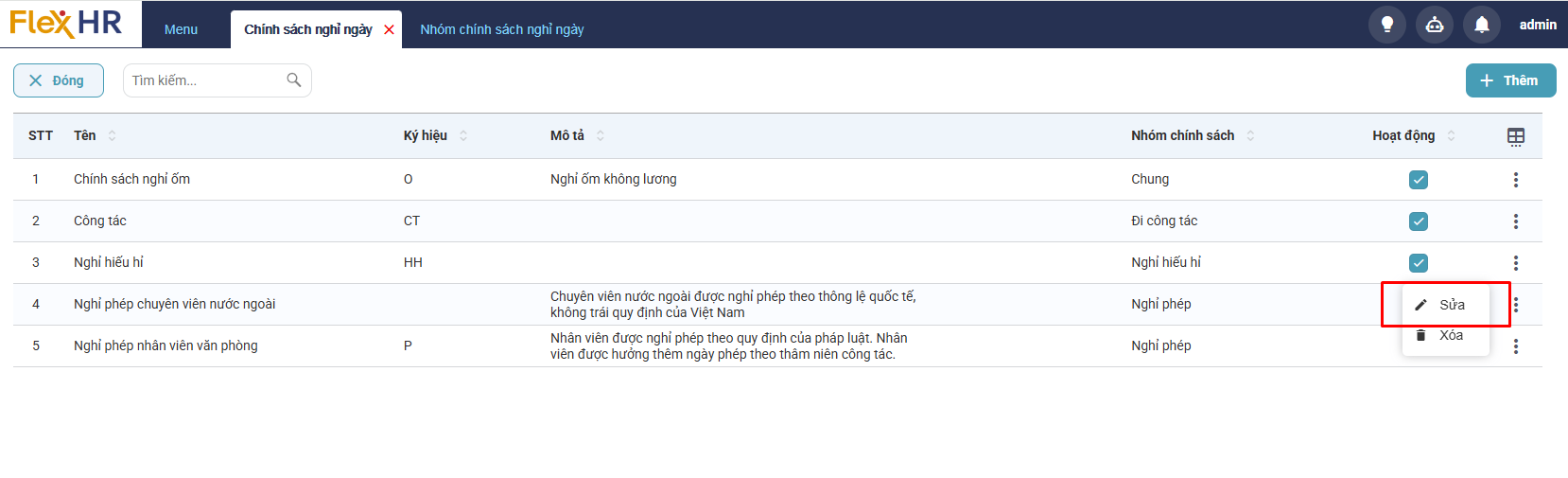Sort by Mô tả column
Screen dimensions: 1568x478
(x=601, y=135)
